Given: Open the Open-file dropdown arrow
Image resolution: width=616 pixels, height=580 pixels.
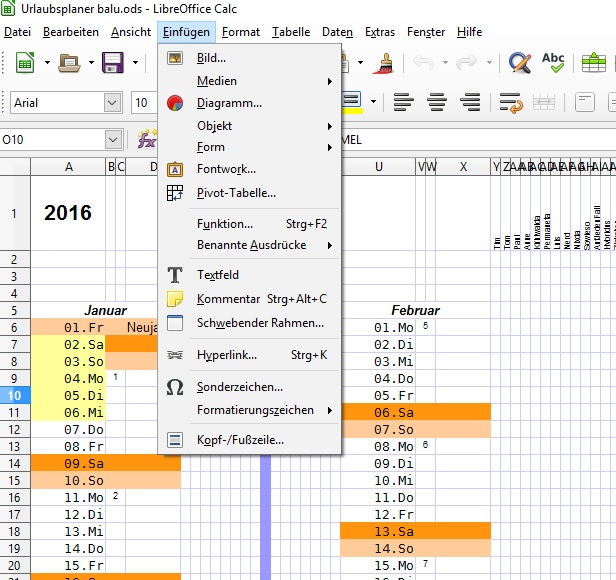Looking at the screenshot, I should coord(91,62).
